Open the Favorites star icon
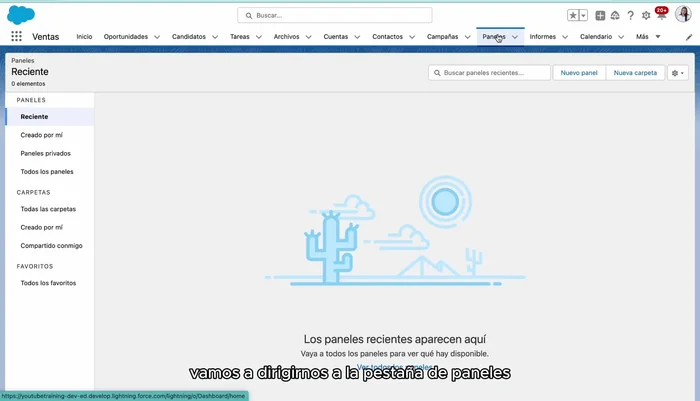The height and width of the screenshot is (401, 700). click(573, 15)
